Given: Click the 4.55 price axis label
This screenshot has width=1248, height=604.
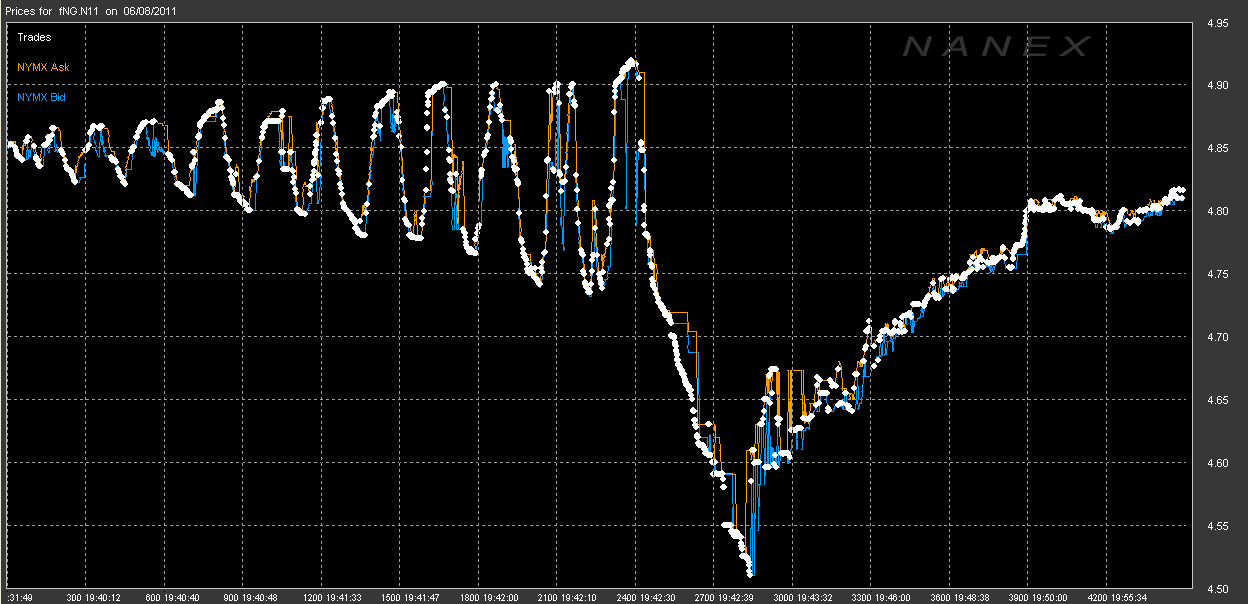Looking at the screenshot, I should click(x=1217, y=526).
